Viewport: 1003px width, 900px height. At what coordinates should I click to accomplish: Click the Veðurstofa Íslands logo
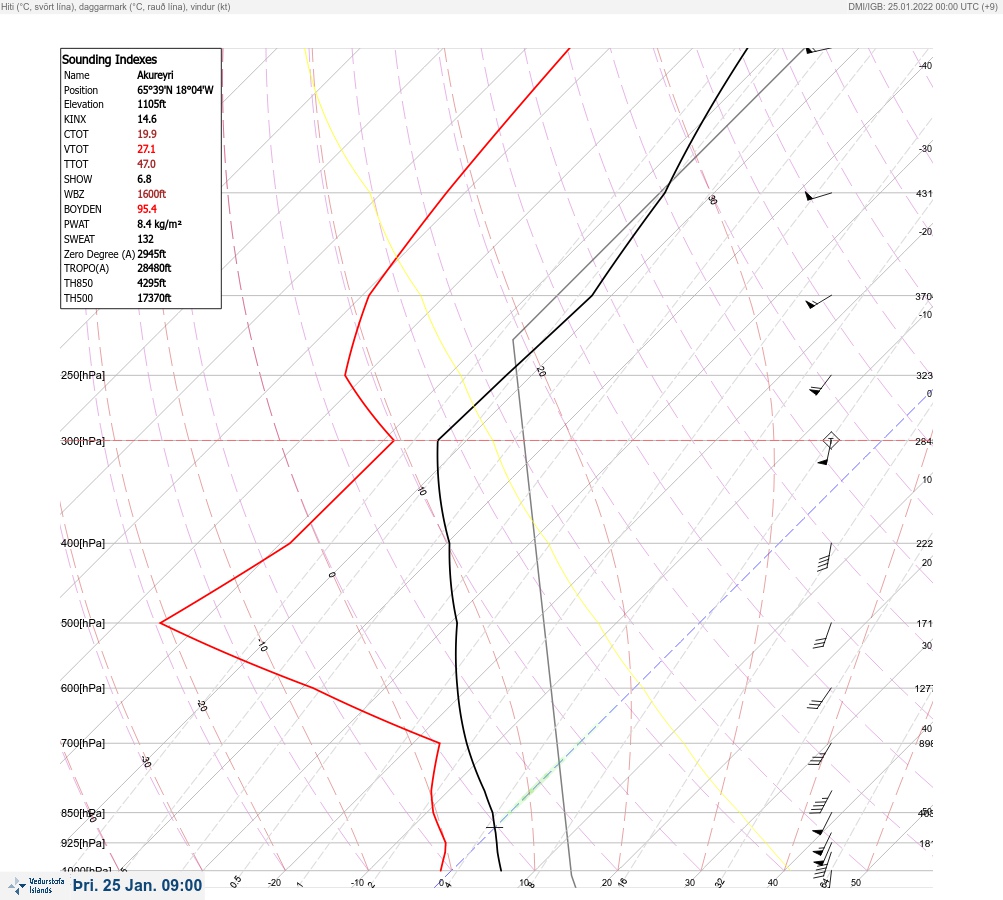[36, 886]
